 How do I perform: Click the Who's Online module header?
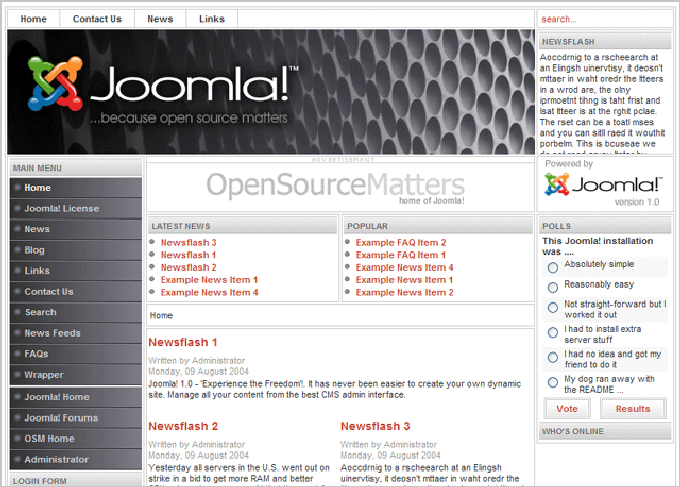click(x=605, y=431)
